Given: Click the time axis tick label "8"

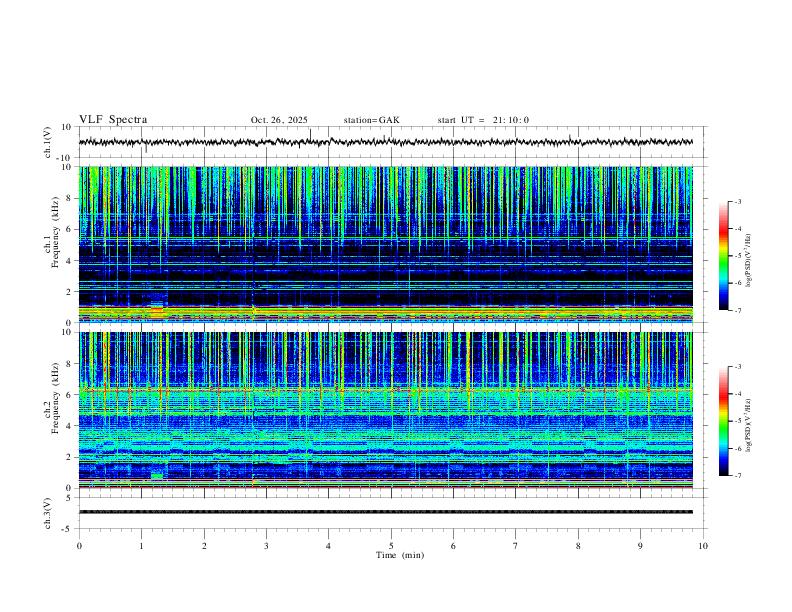Looking at the screenshot, I should (x=578, y=546).
